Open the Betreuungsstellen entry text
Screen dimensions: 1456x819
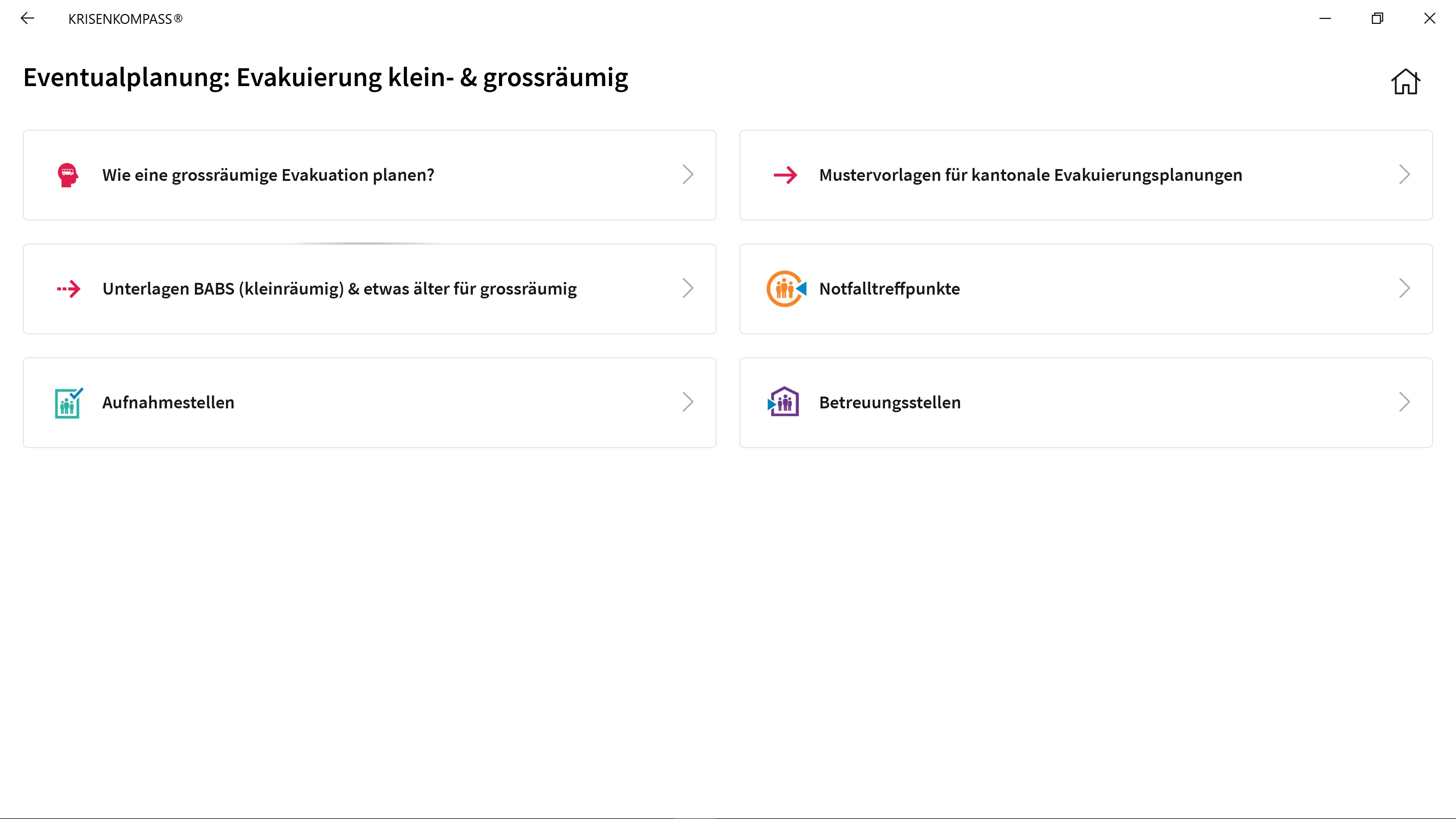point(890,402)
